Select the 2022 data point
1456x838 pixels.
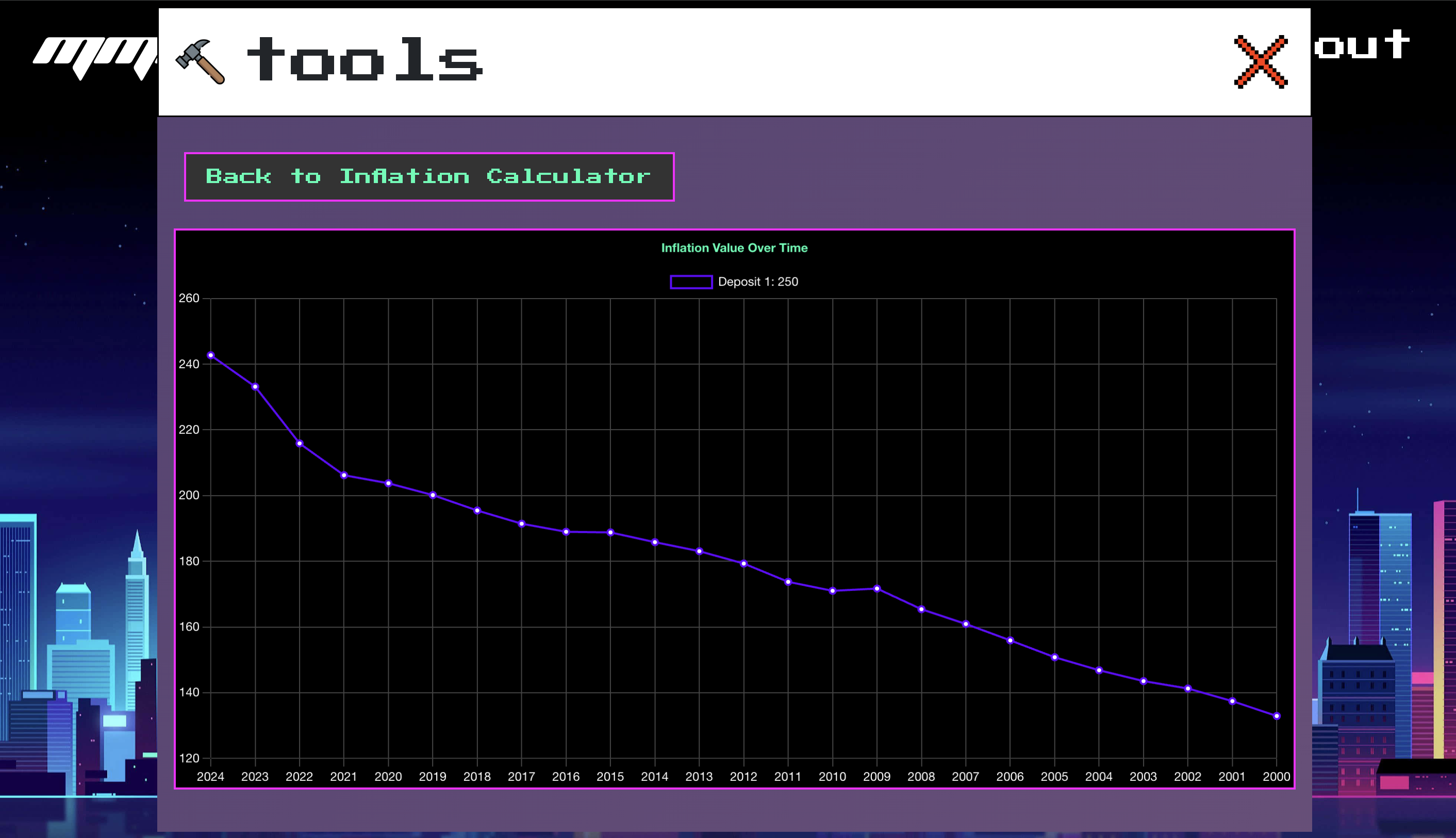(x=299, y=443)
